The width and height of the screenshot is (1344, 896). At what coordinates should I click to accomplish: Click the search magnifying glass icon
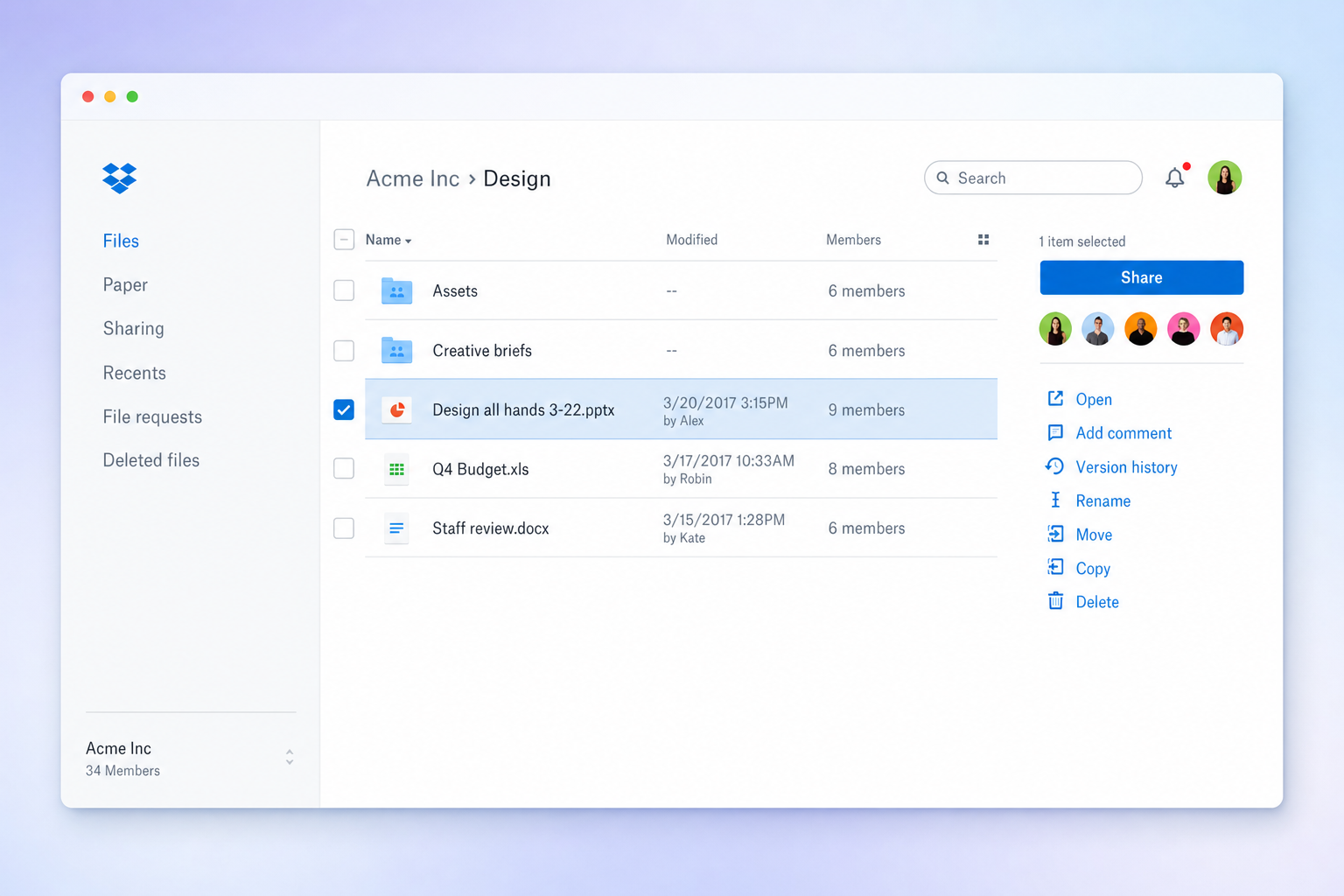pyautogui.click(x=943, y=178)
